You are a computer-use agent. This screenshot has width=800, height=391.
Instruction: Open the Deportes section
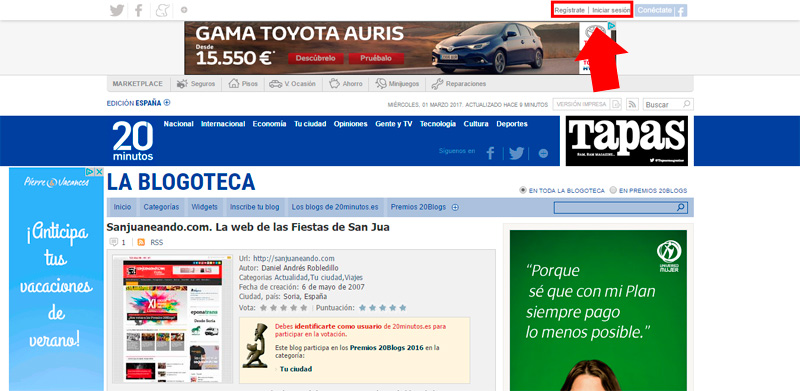pos(512,124)
